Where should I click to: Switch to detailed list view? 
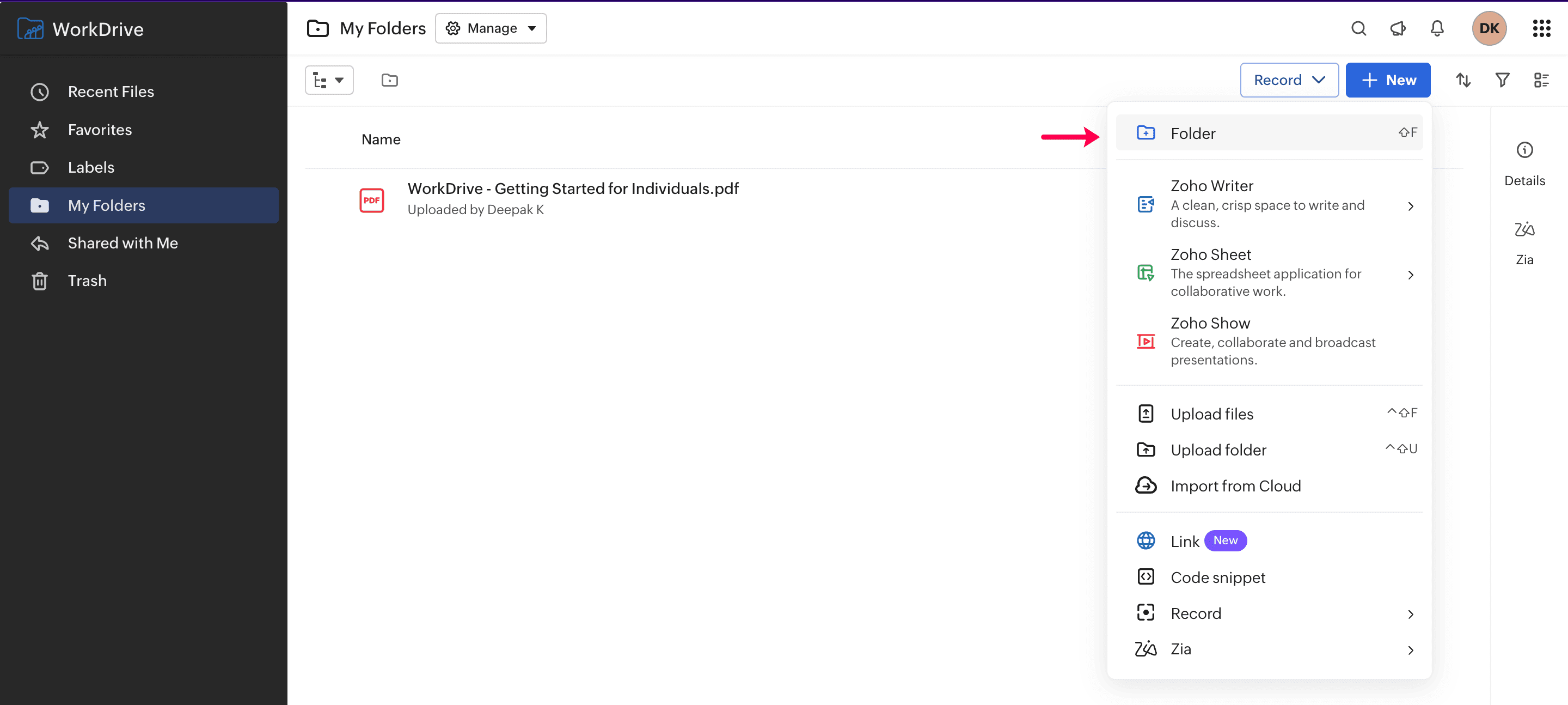pos(1543,80)
